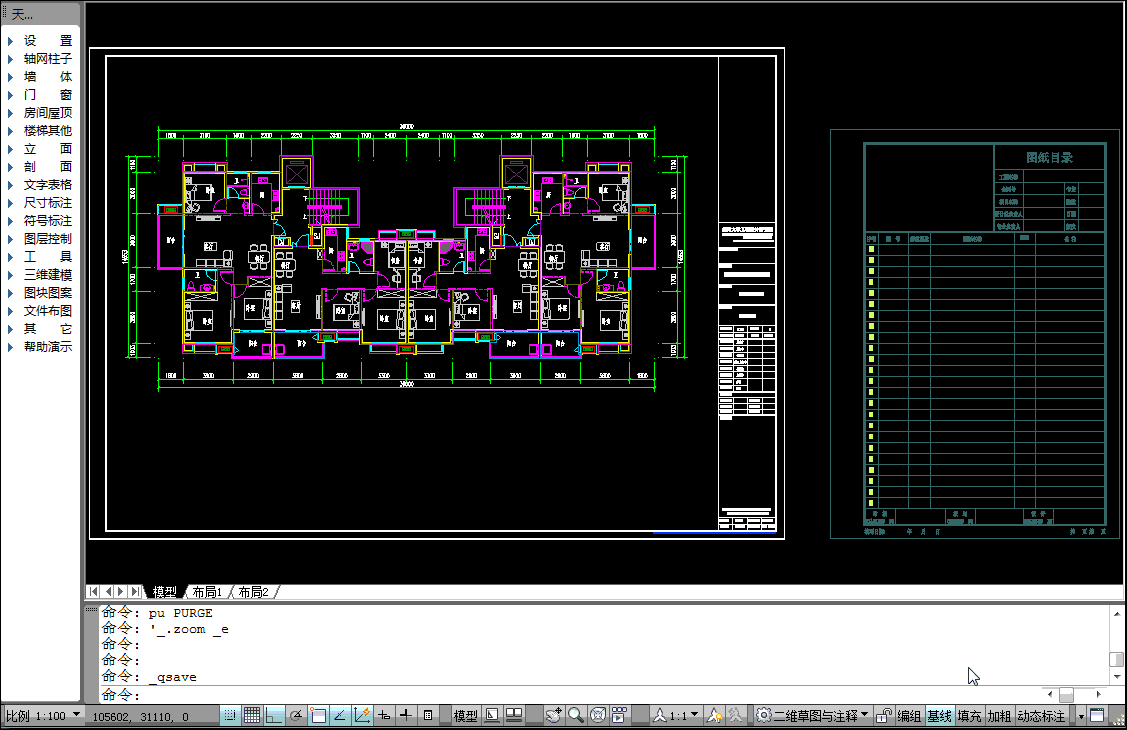Click the pan hand icon

[554, 715]
